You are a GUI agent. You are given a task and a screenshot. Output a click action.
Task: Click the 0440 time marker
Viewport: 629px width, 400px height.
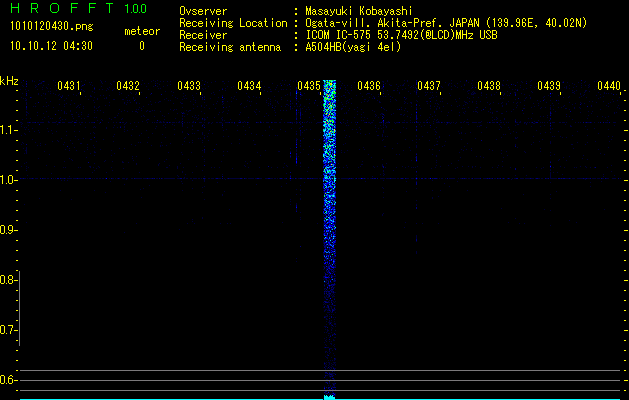coord(609,85)
